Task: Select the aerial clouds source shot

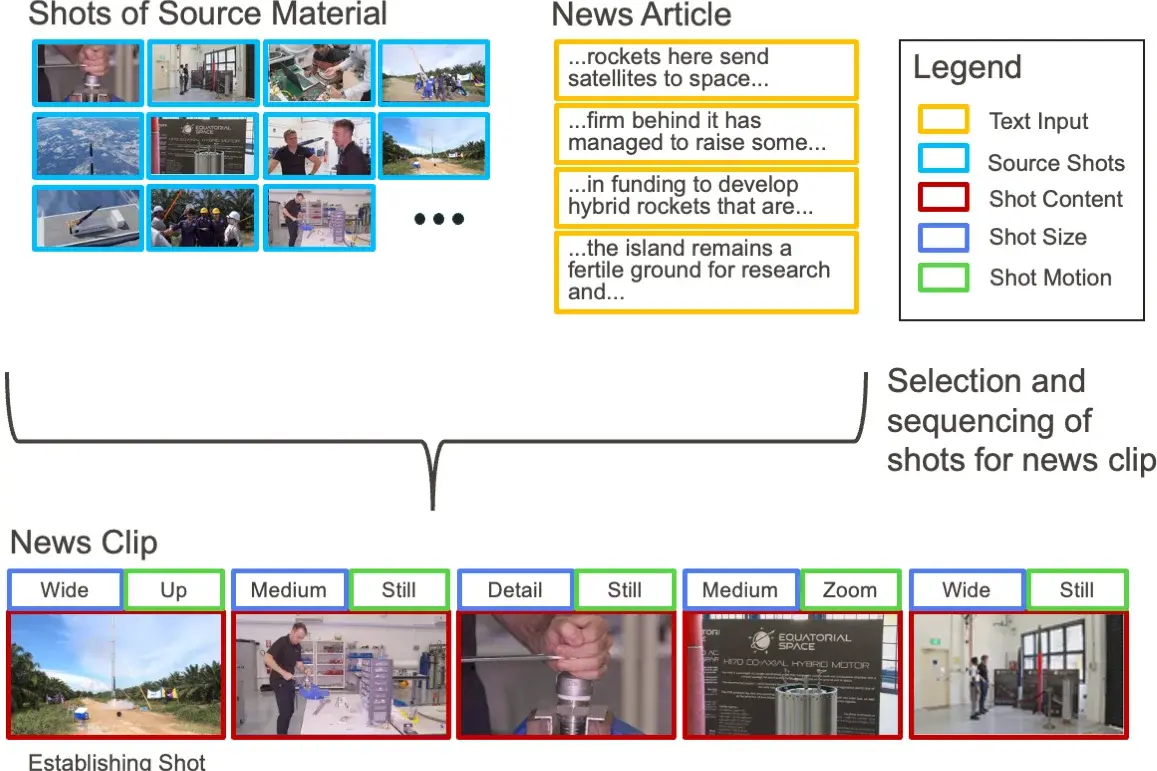Action: pyautogui.click(x=88, y=145)
